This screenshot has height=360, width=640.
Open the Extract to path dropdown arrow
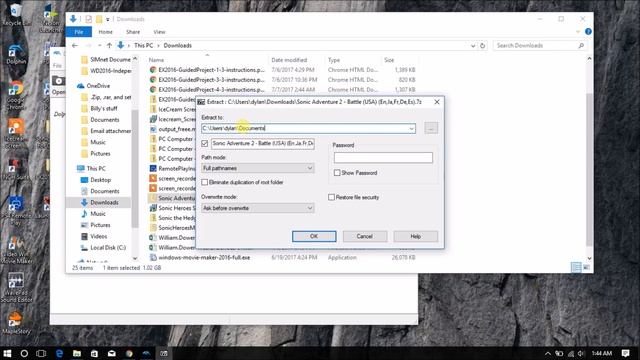[411, 129]
